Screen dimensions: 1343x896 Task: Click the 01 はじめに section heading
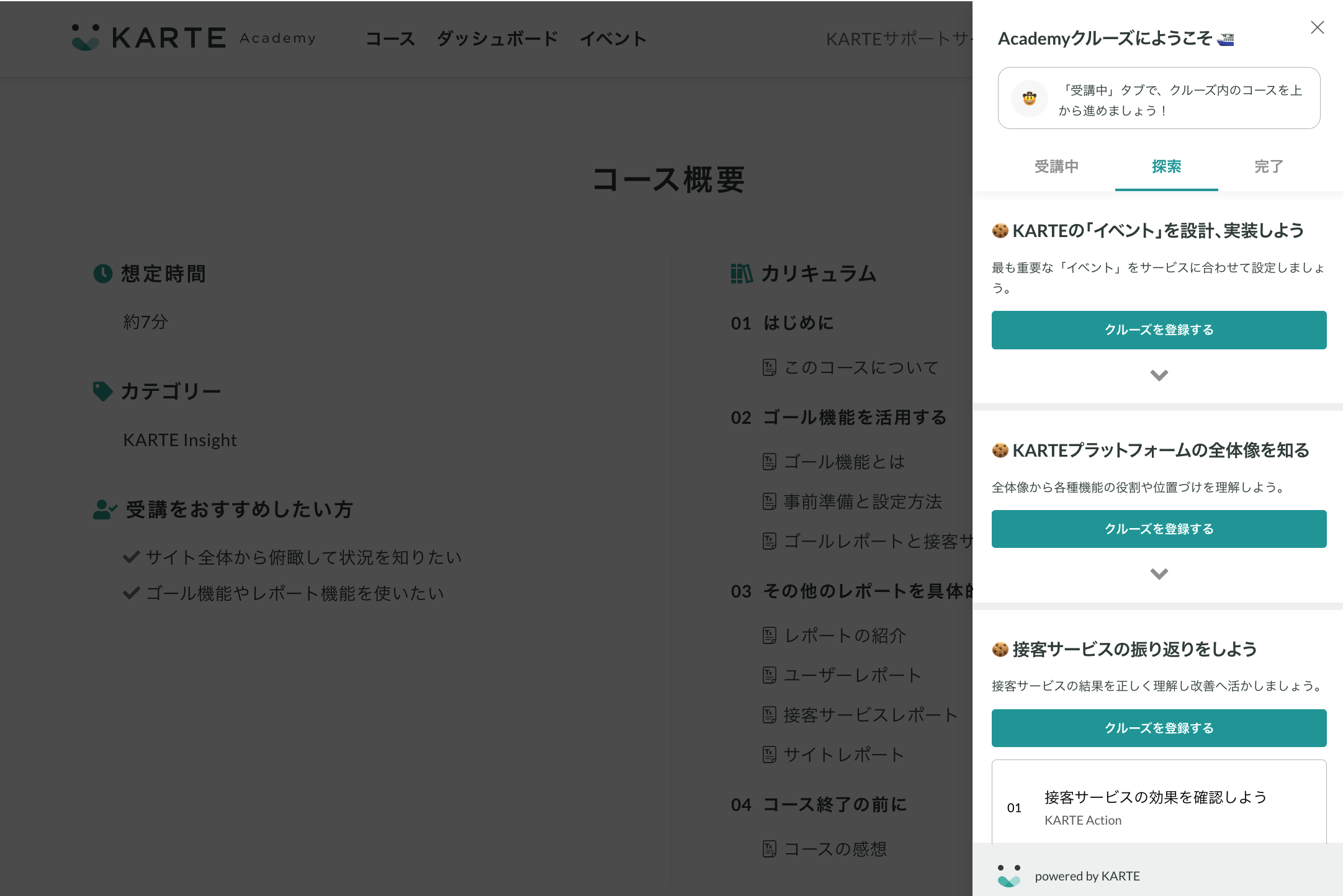point(782,323)
